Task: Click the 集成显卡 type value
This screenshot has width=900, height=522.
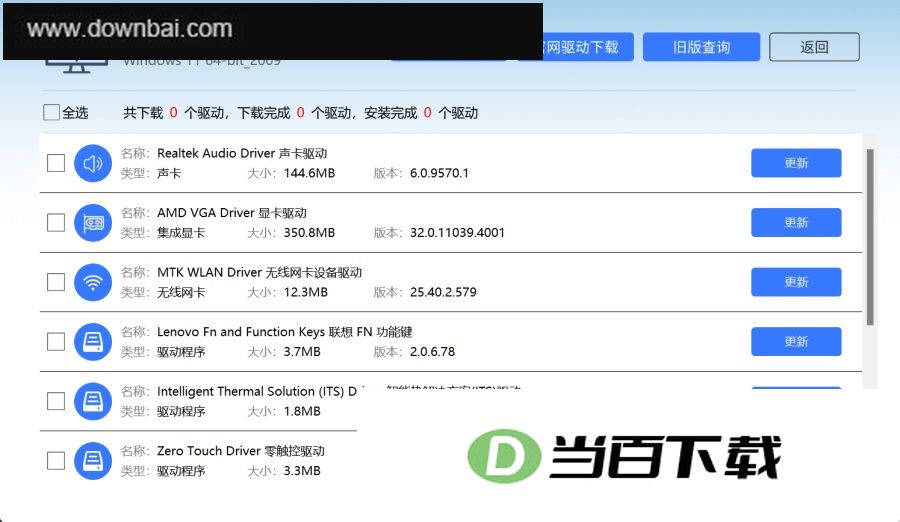Action: click(181, 233)
